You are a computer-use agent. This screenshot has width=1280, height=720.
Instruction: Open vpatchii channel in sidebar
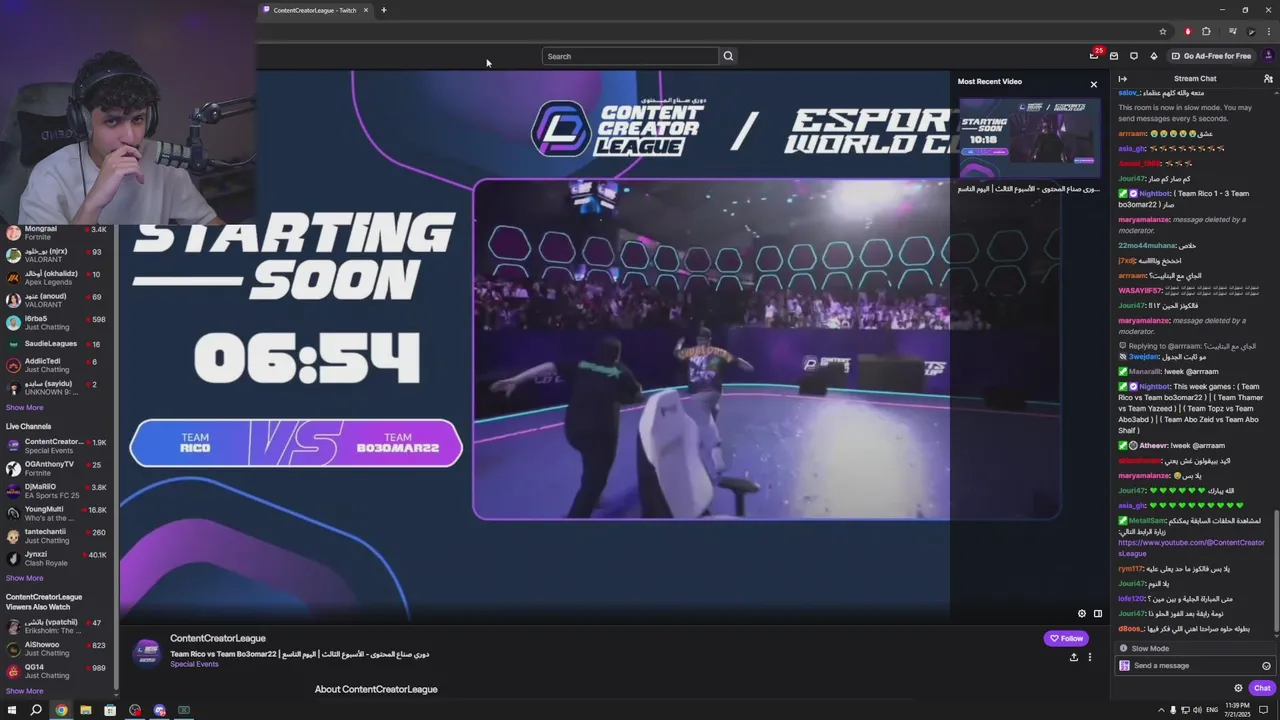59,626
